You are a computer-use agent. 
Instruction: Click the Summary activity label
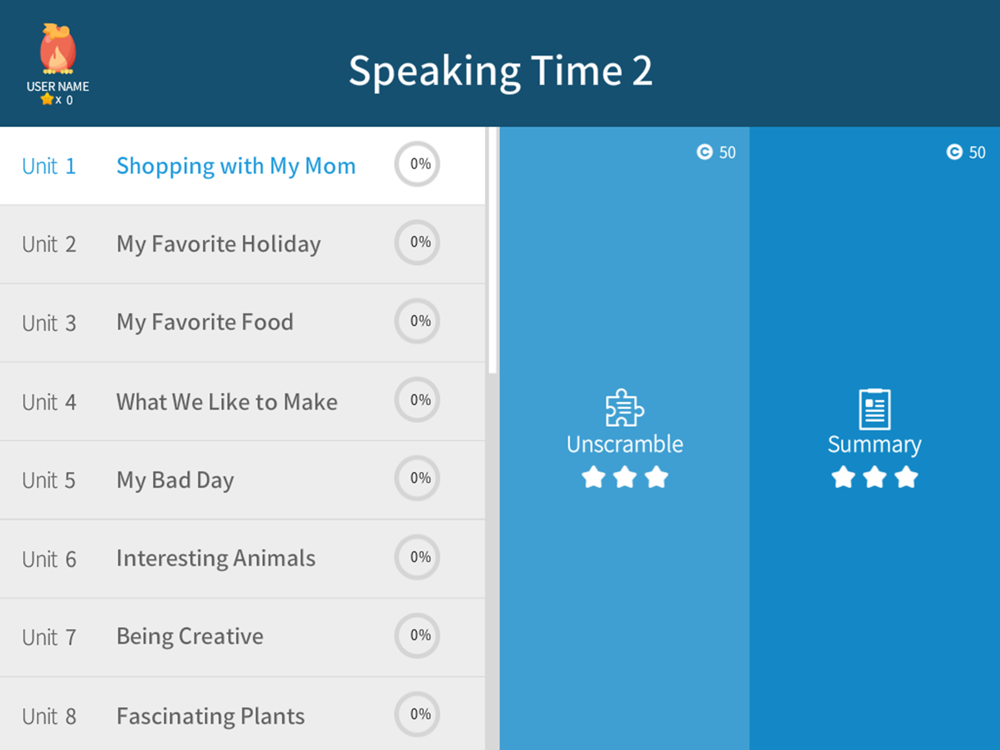(x=874, y=444)
